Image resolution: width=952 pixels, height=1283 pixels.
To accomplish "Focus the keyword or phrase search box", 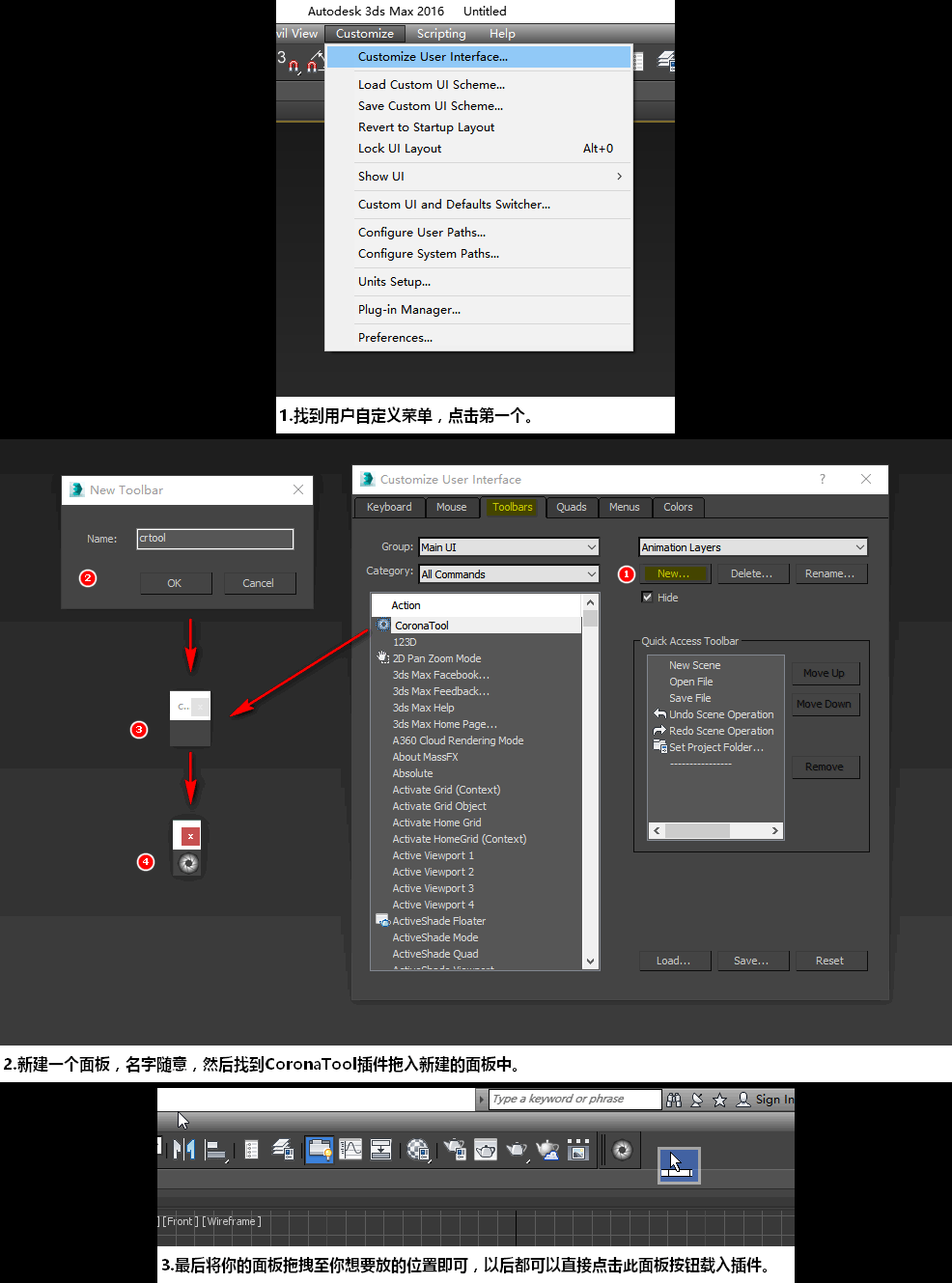I will pyautogui.click(x=575, y=1100).
